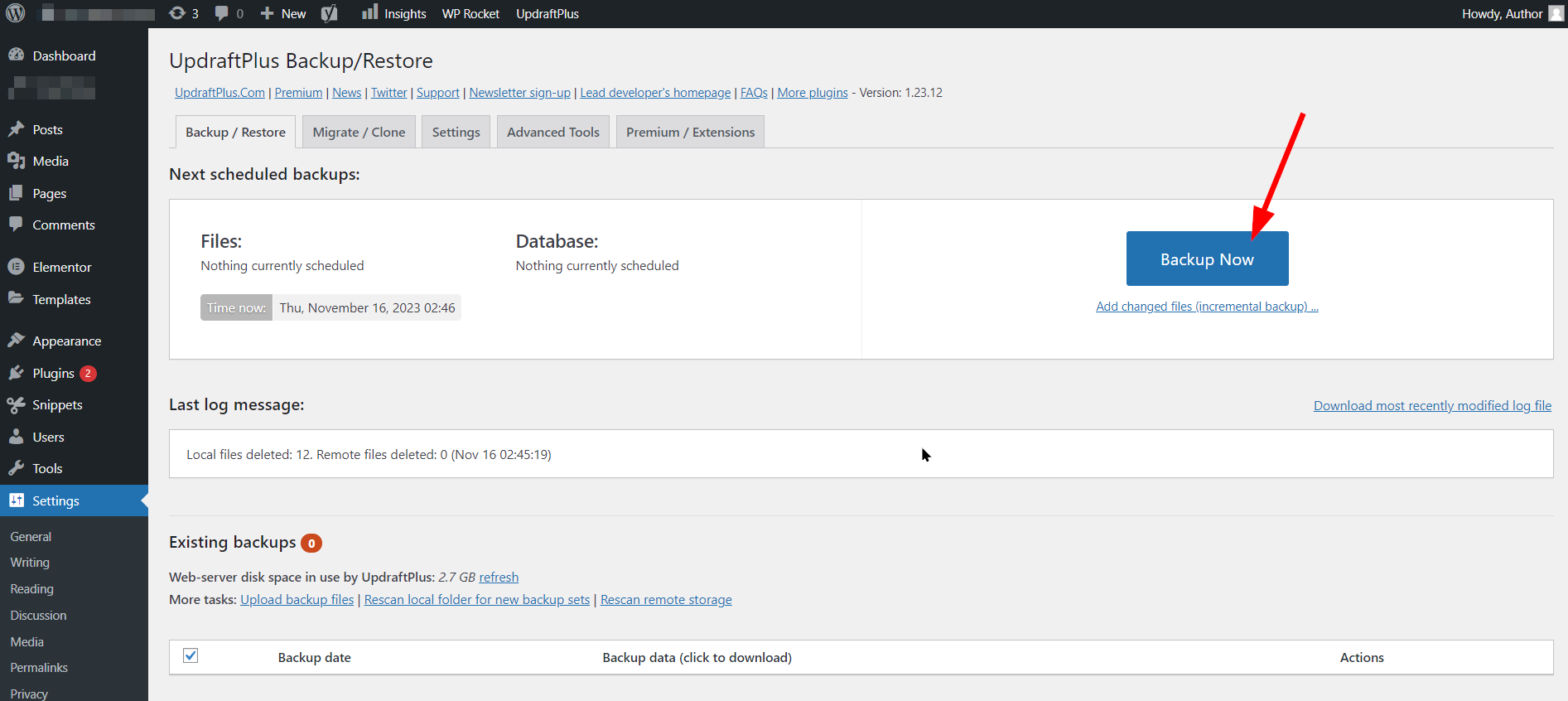Switch to the Migrate / Clone tab

[x=359, y=133]
